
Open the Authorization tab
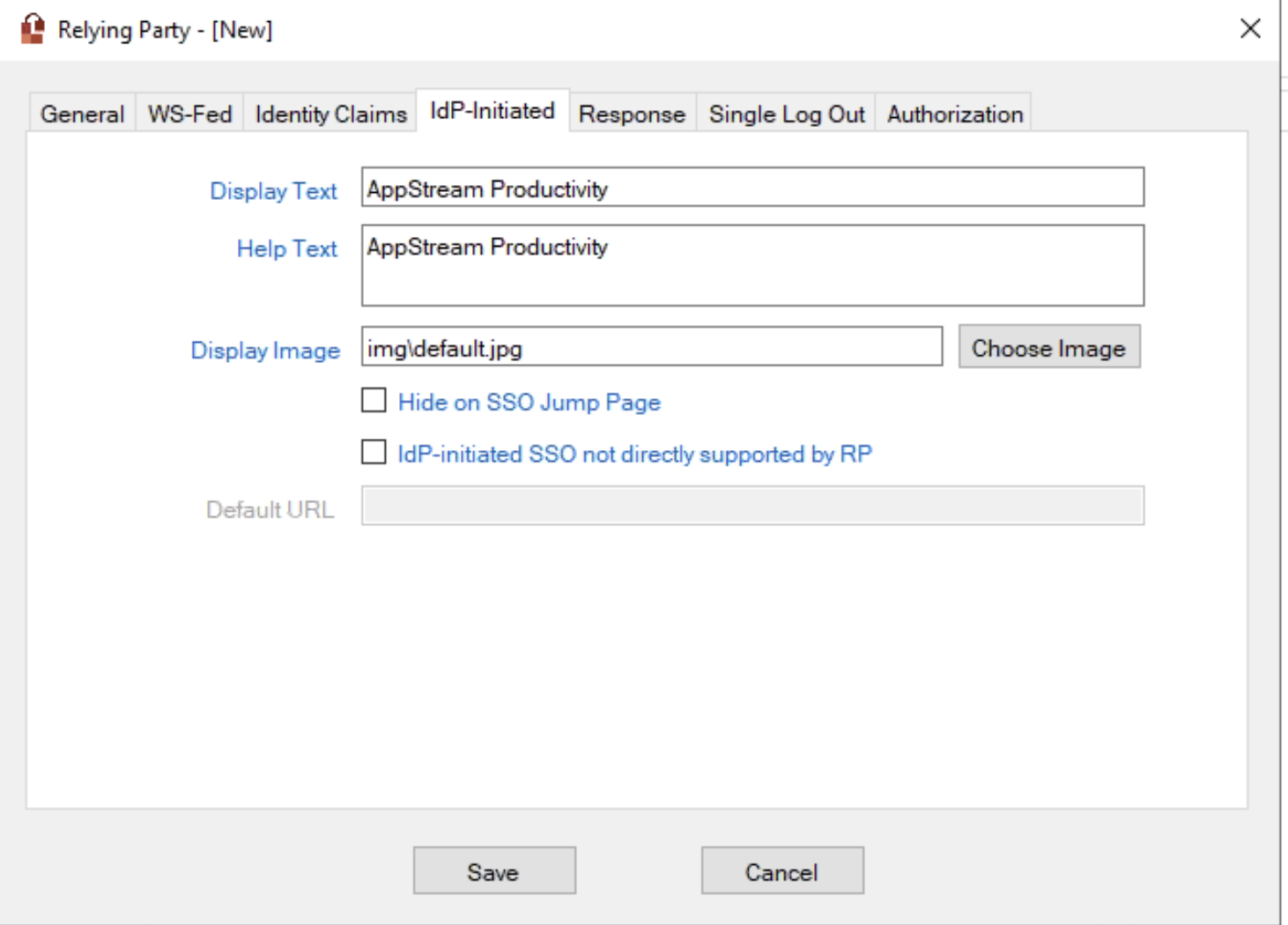pos(954,114)
